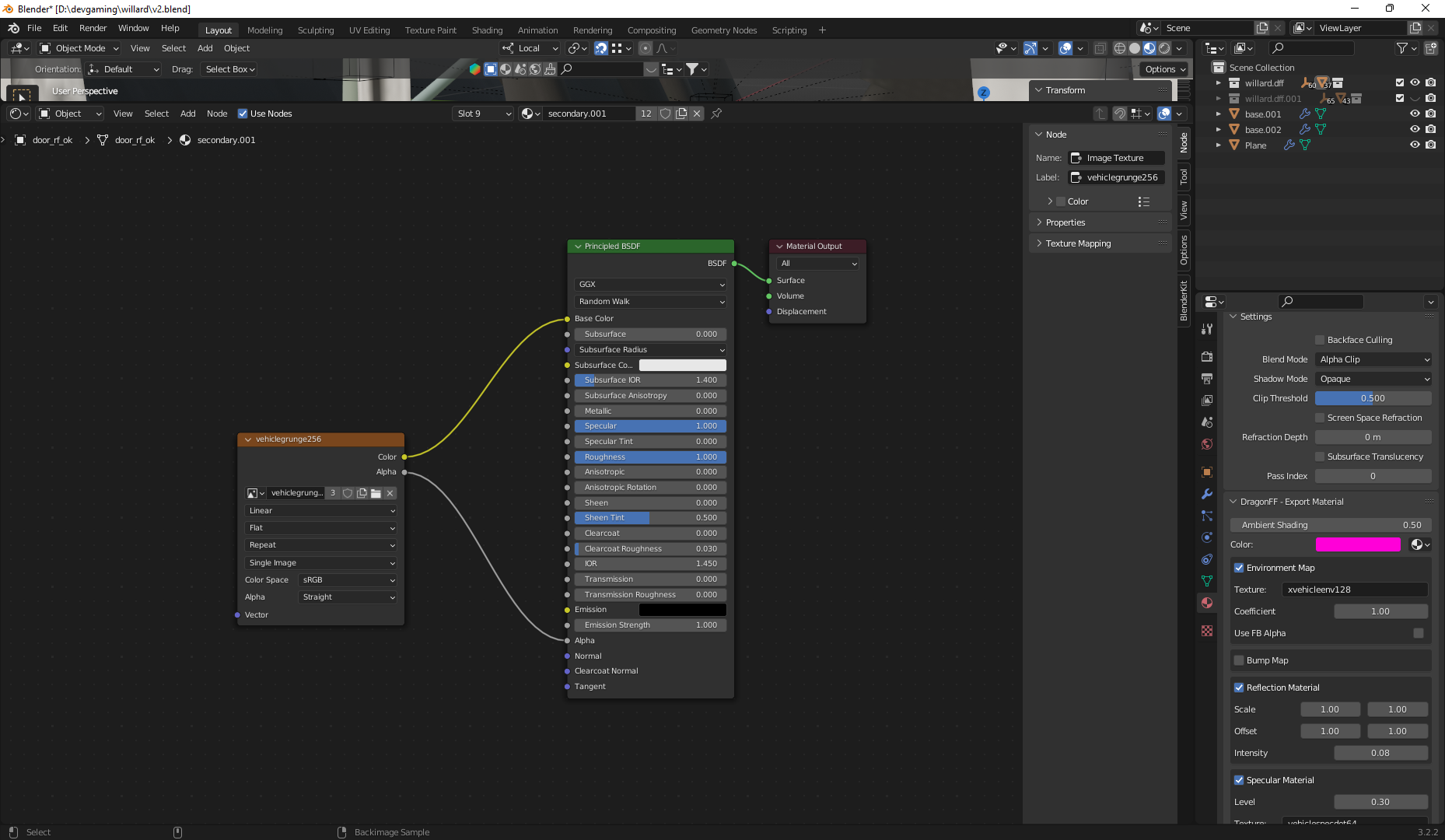Expand the willard.dff item in the Outliner

pyautogui.click(x=1219, y=82)
